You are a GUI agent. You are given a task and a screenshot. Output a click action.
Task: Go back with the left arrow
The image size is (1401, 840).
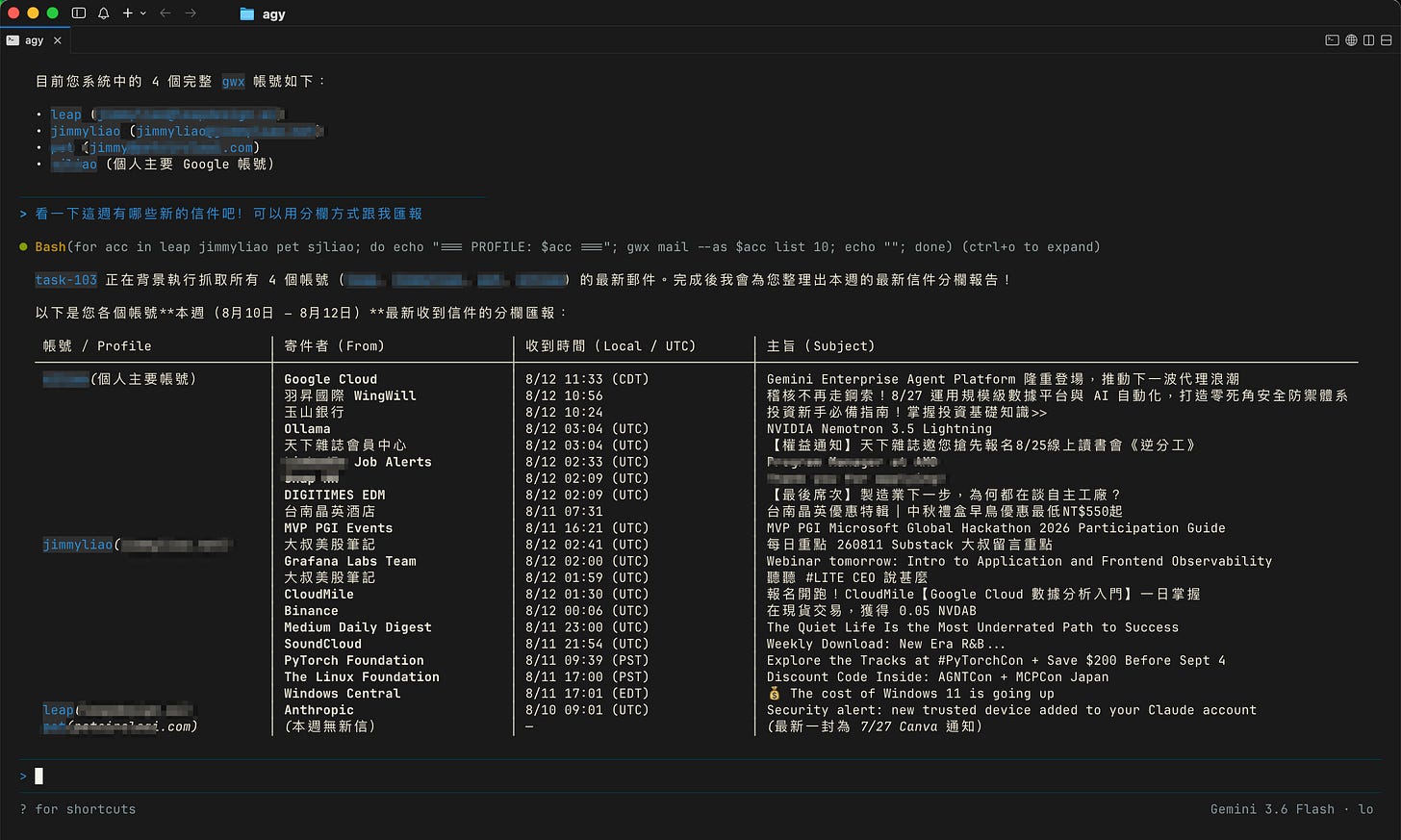click(x=165, y=13)
